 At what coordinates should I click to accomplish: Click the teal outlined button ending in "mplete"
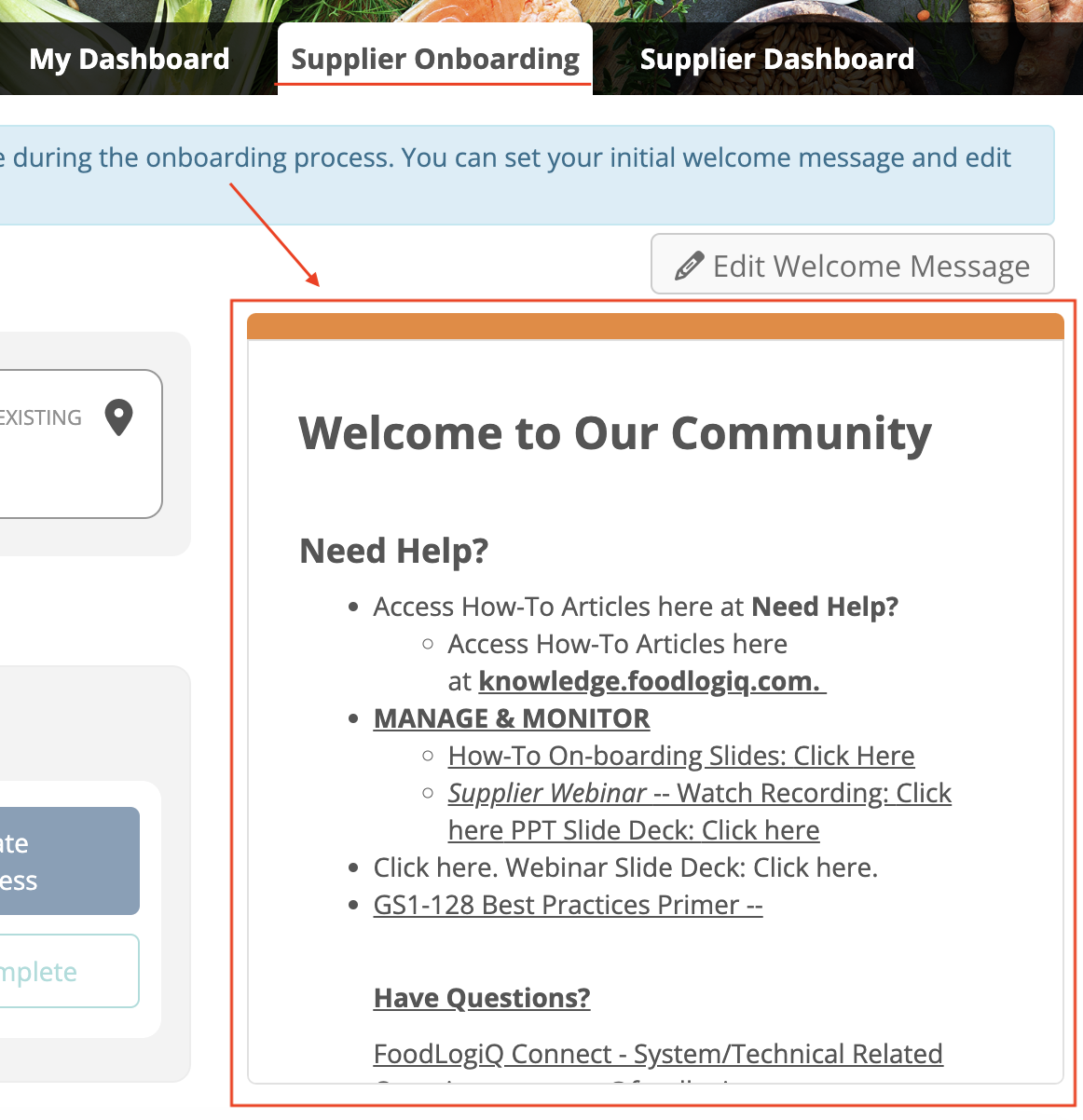pos(65,972)
